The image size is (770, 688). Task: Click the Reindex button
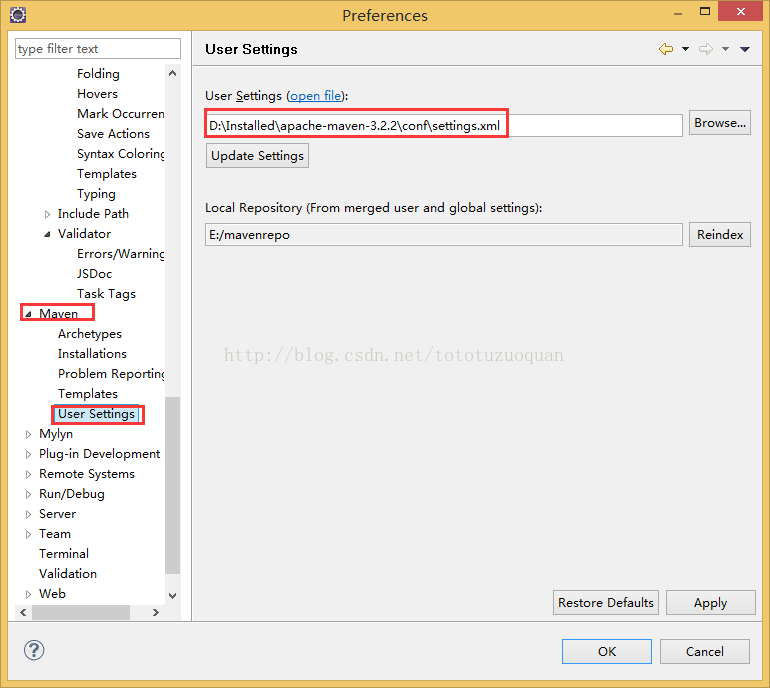719,235
